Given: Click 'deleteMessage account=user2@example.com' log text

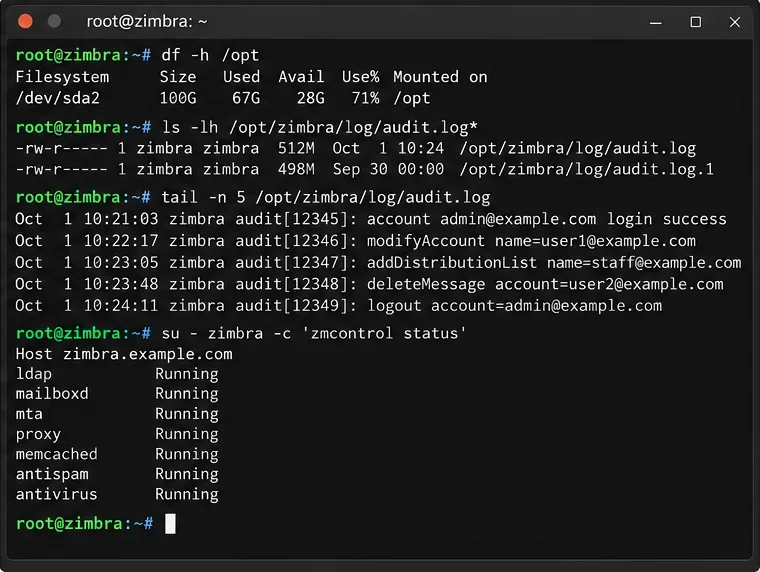Looking at the screenshot, I should coord(545,284).
